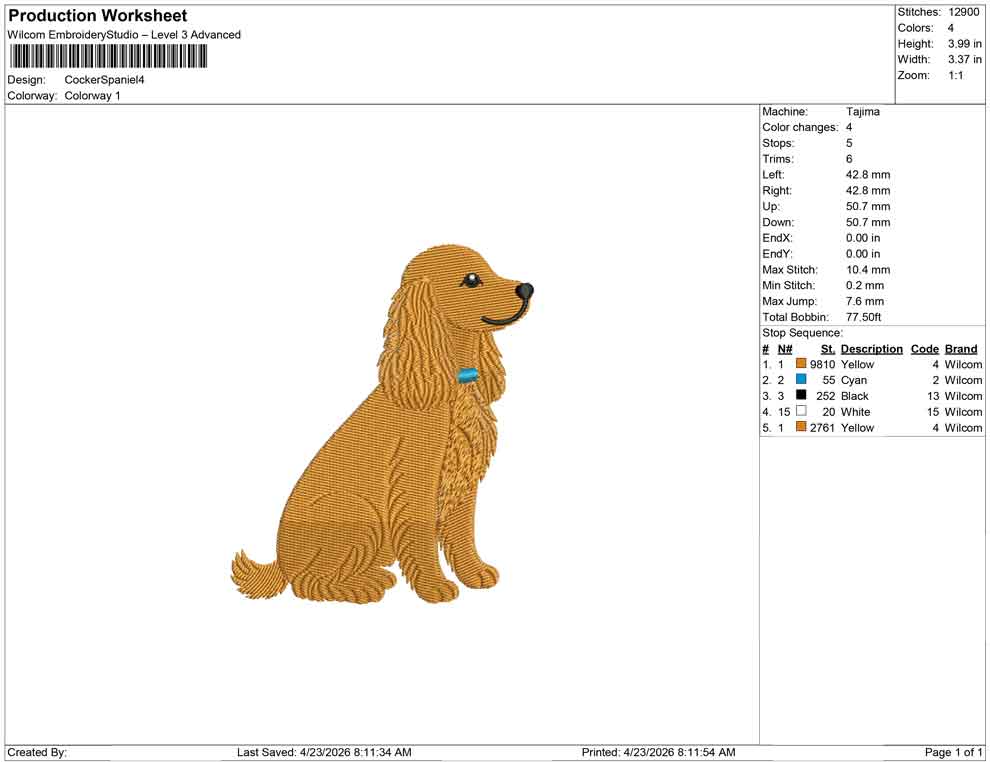Image resolution: width=990 pixels, height=762 pixels.
Task: Click the St. column header
Action: (x=827, y=348)
